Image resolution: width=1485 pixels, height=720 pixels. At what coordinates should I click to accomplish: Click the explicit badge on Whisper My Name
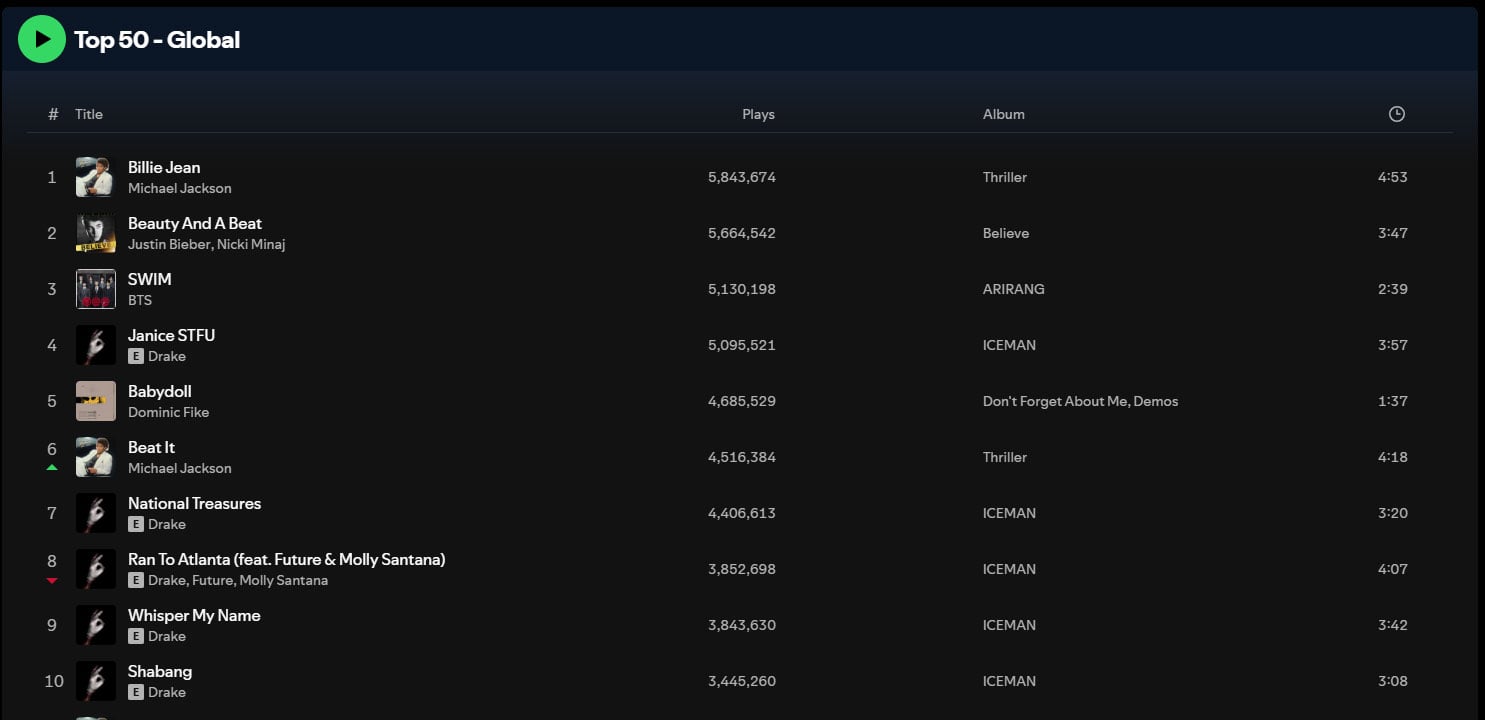pyautogui.click(x=136, y=636)
